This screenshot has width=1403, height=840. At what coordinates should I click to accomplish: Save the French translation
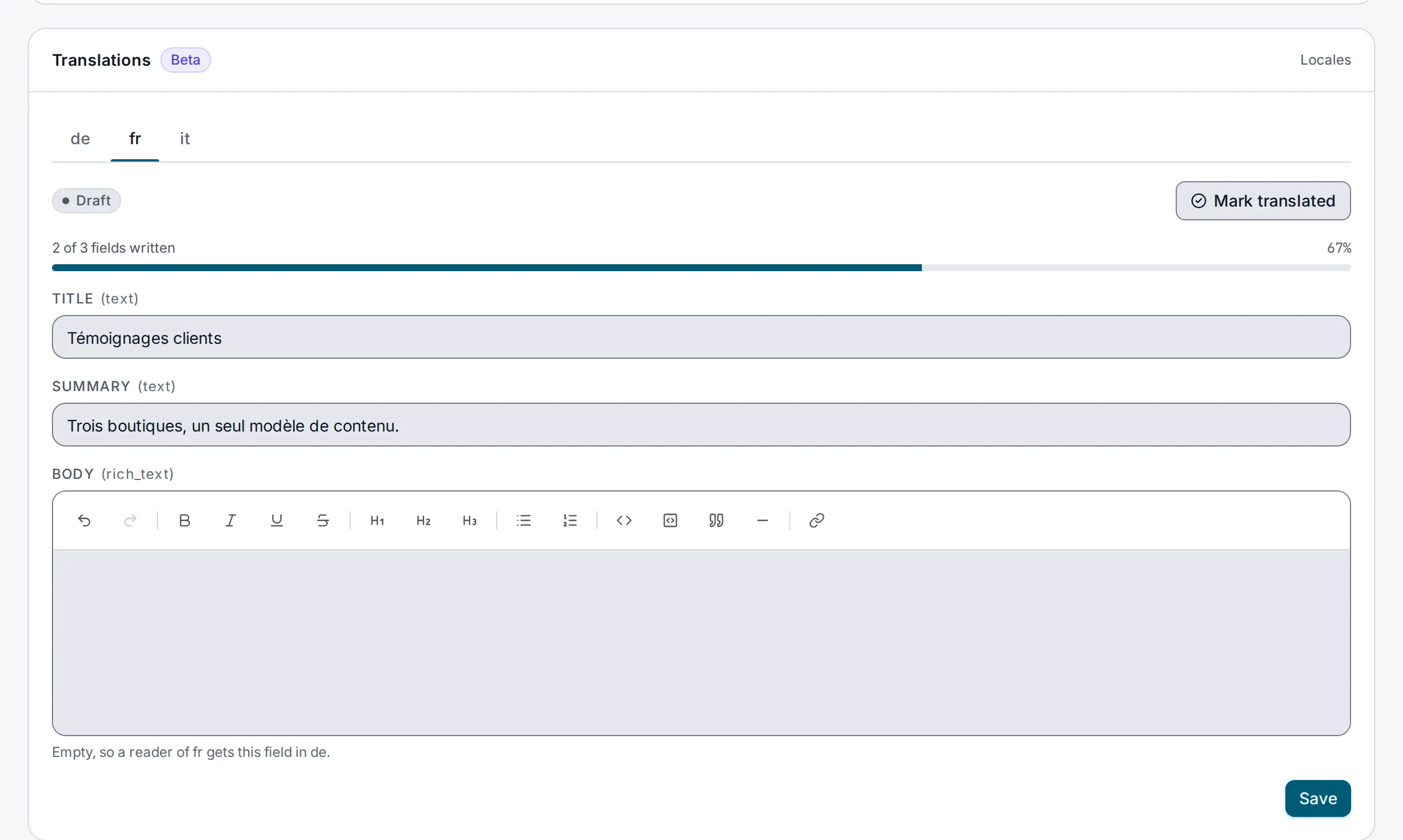point(1318,798)
